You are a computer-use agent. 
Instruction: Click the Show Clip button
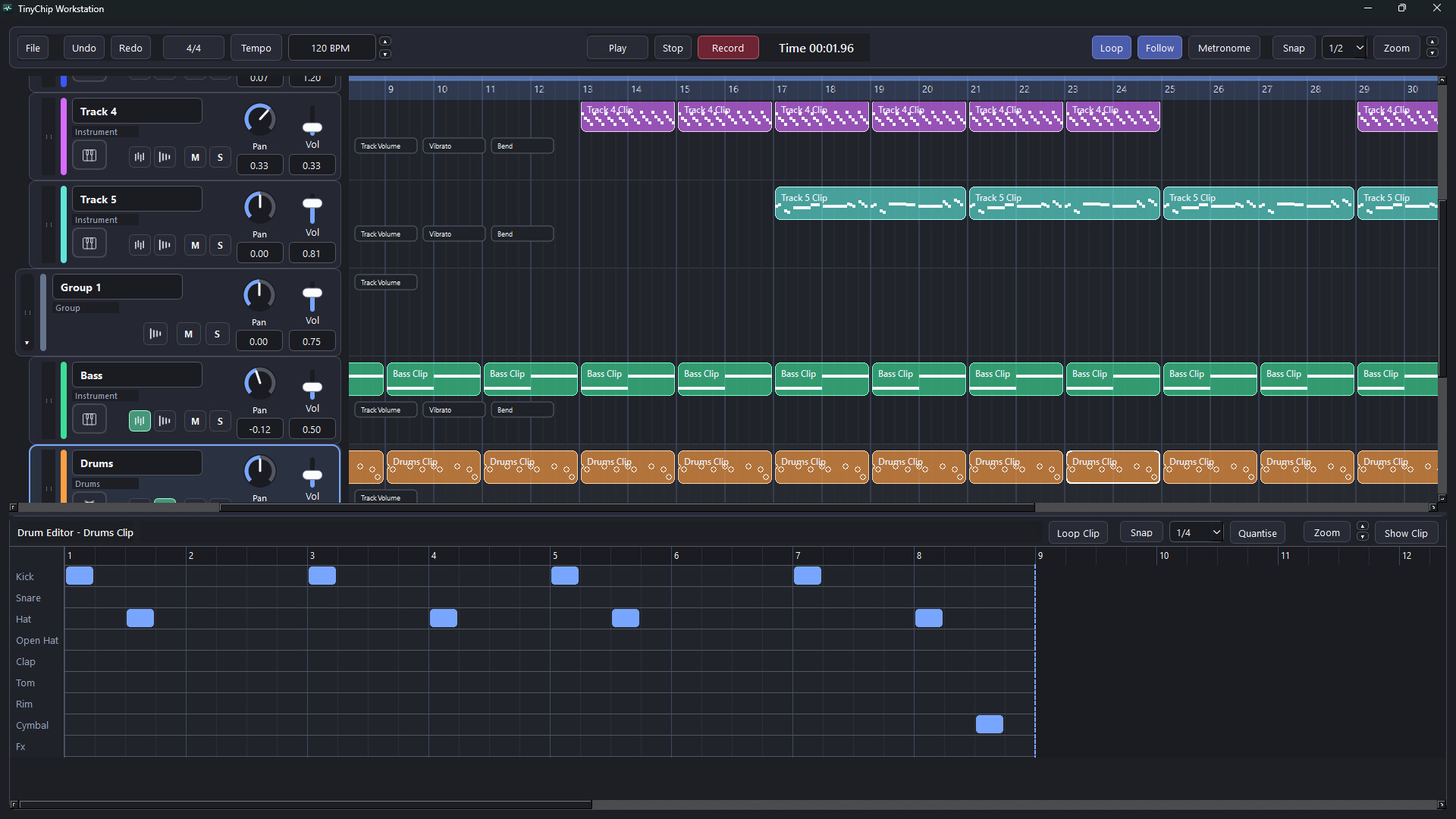(x=1406, y=533)
